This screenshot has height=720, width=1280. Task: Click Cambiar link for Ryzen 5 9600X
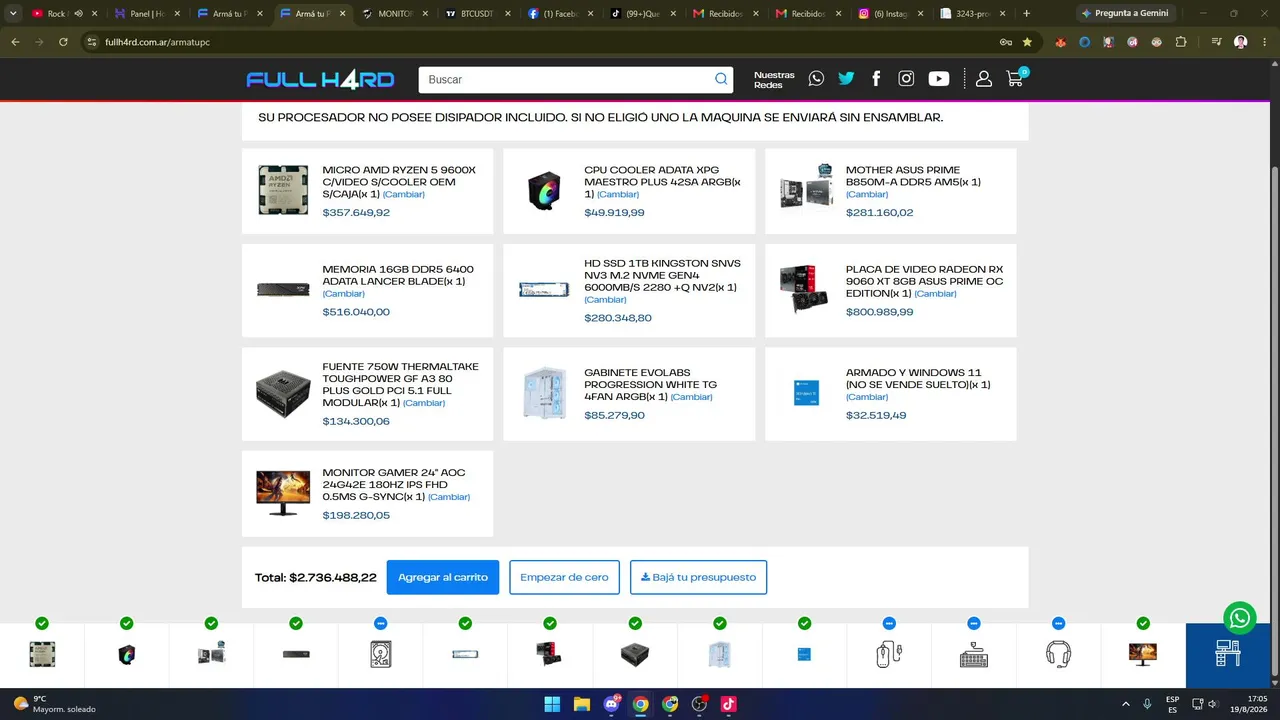pyautogui.click(x=404, y=194)
